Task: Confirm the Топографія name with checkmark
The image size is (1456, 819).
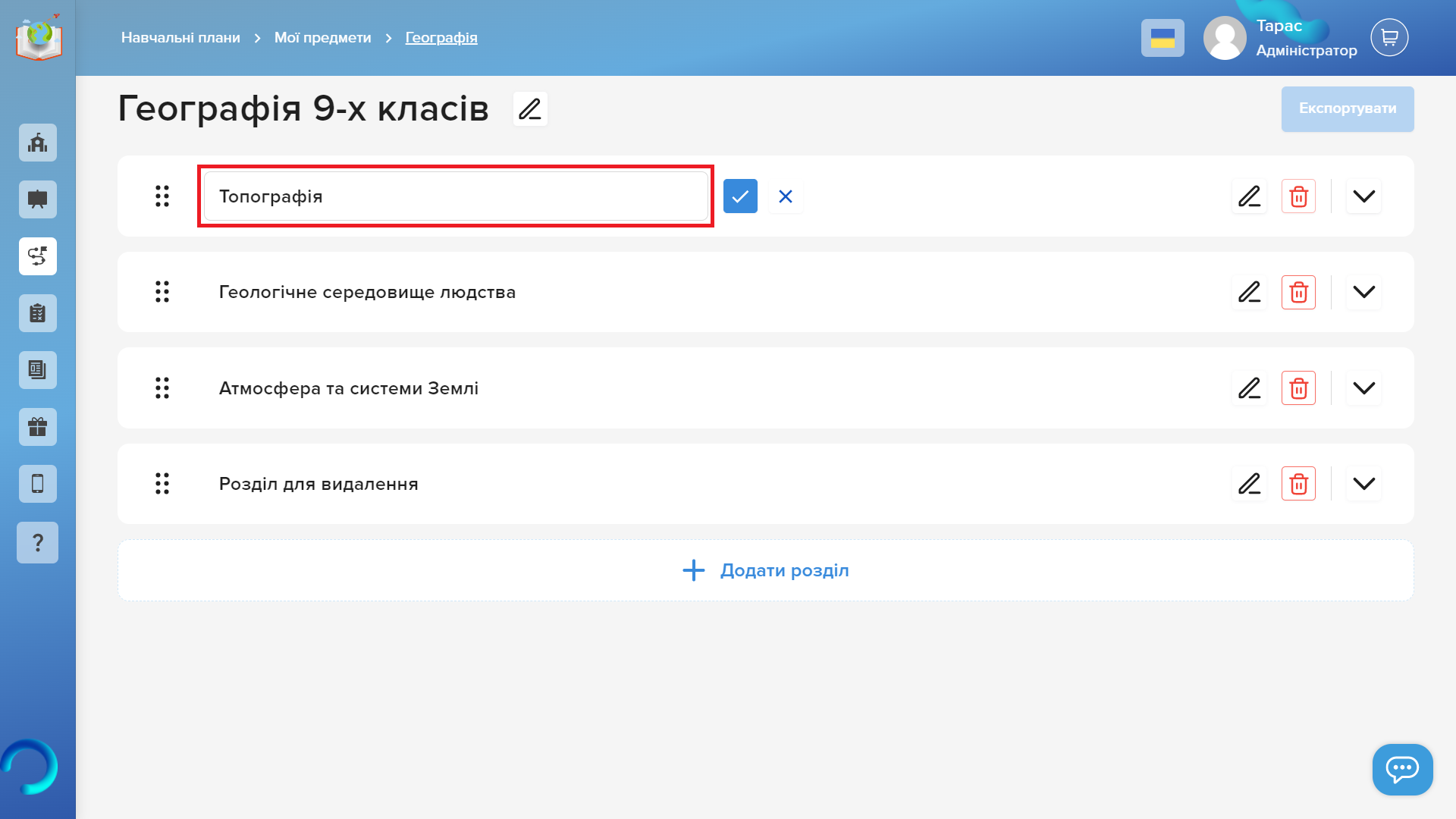Action: point(740,196)
